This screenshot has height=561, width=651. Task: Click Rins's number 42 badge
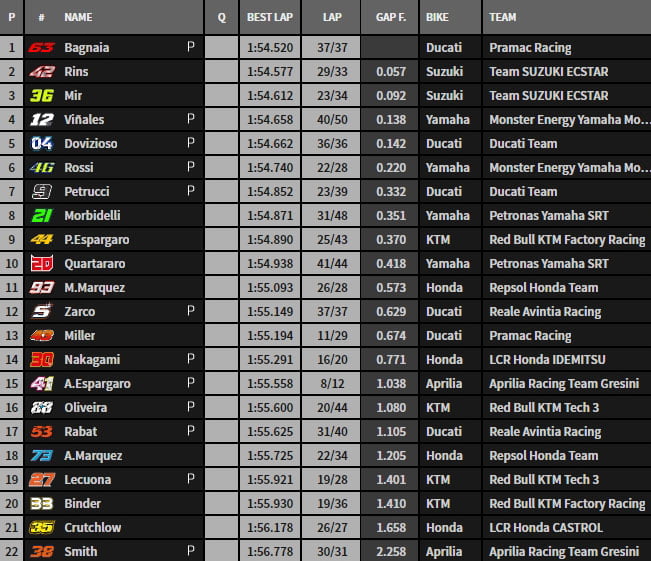pos(42,72)
